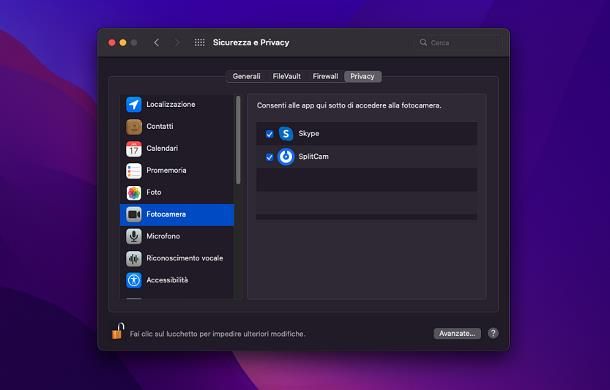Select Microfono in the sidebar
Image resolution: width=610 pixels, height=390 pixels.
(177, 236)
